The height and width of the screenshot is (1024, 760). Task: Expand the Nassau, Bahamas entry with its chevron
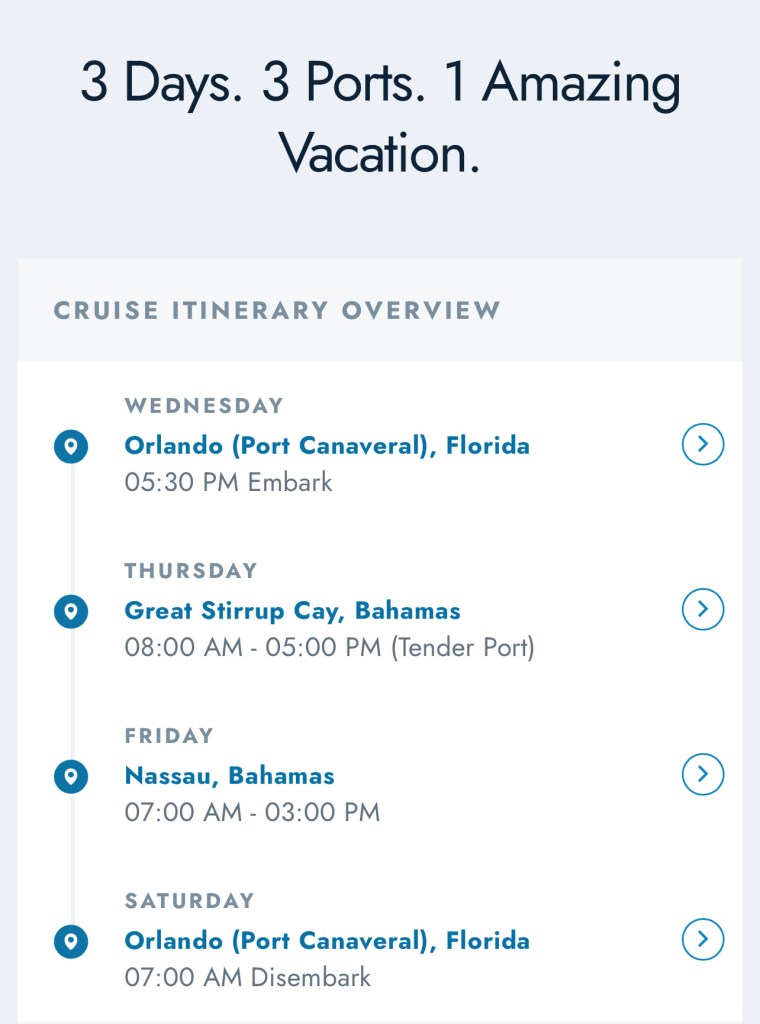coord(702,774)
